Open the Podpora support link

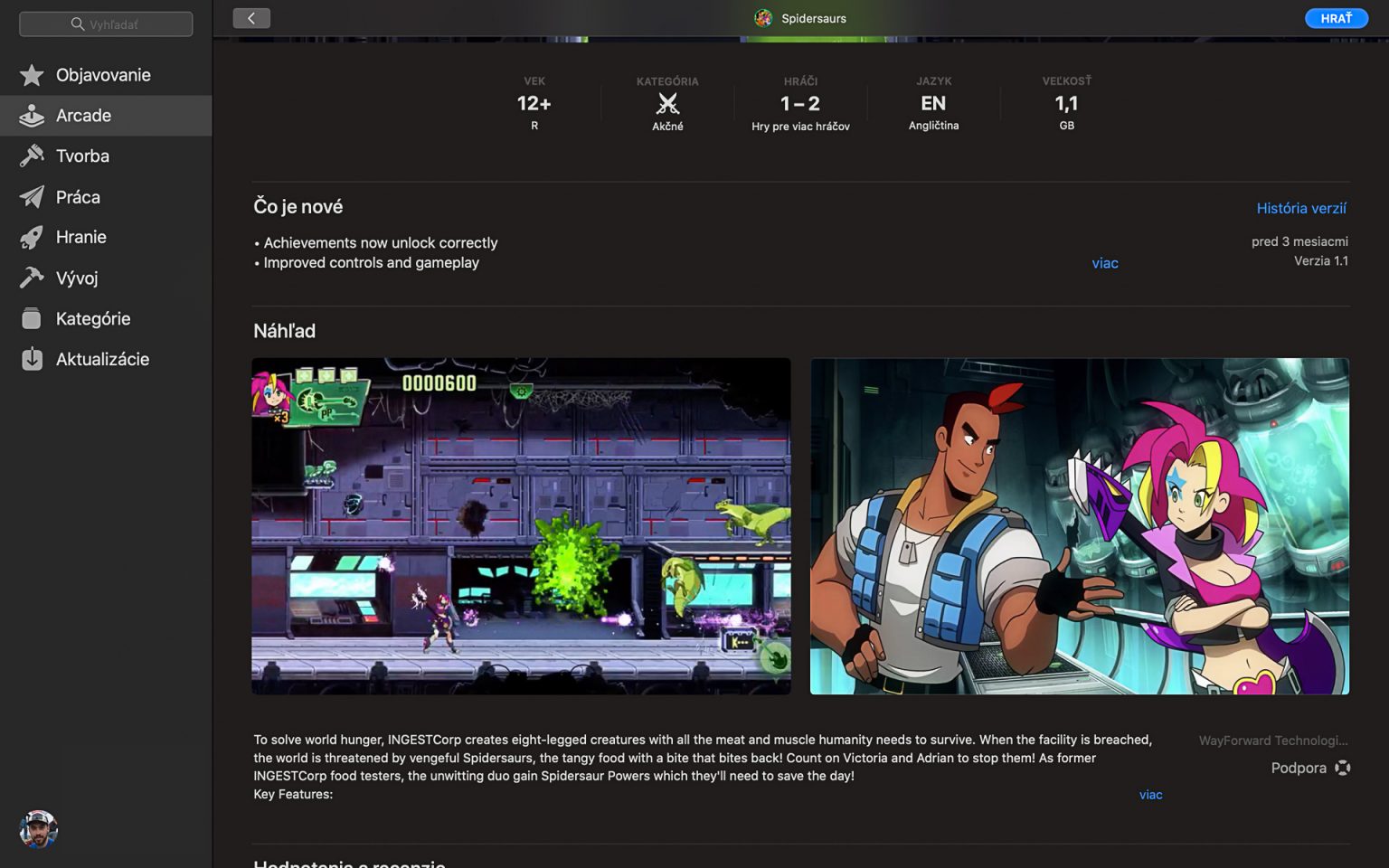click(1310, 768)
